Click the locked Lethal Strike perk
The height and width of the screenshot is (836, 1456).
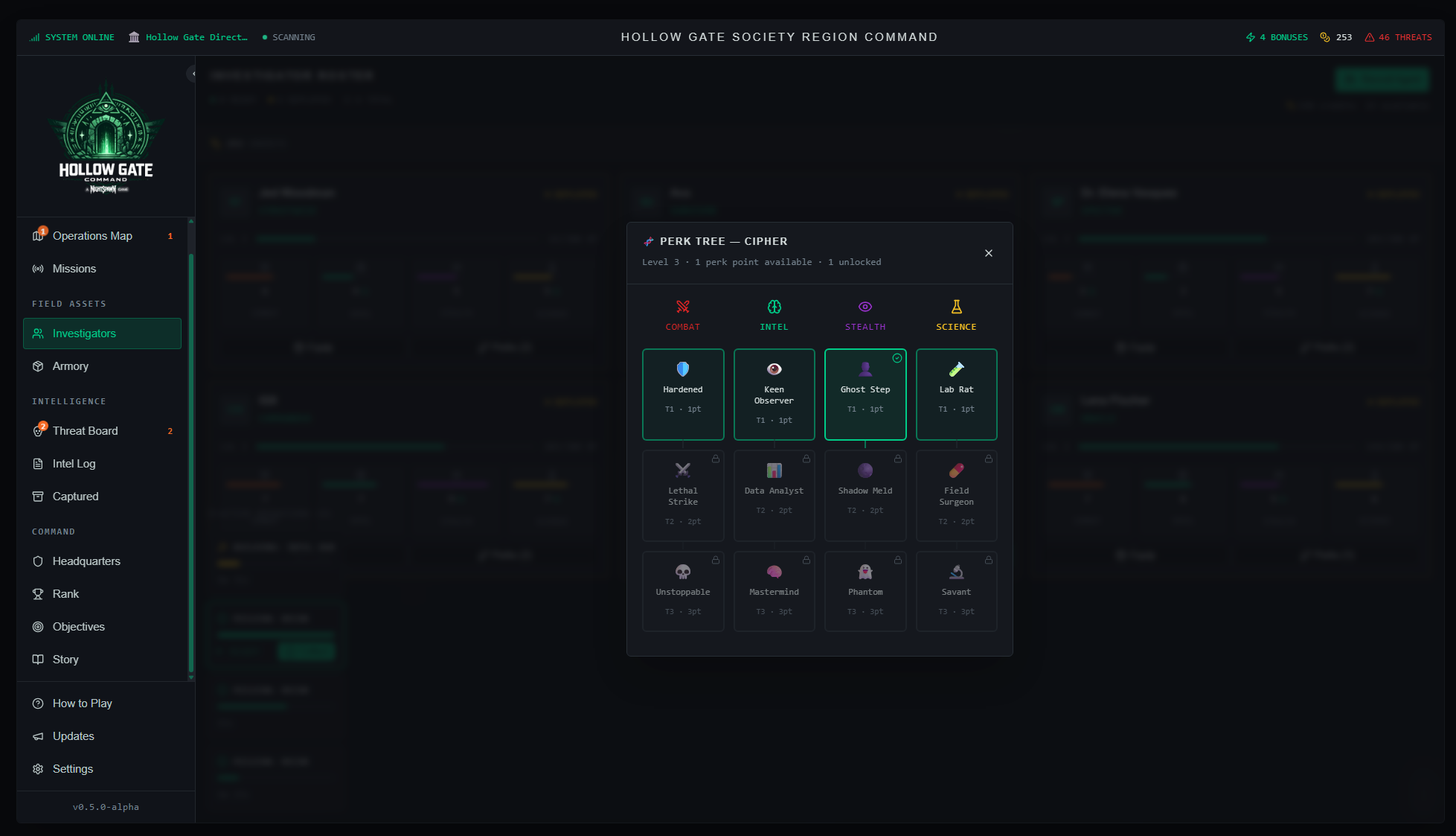coord(683,496)
